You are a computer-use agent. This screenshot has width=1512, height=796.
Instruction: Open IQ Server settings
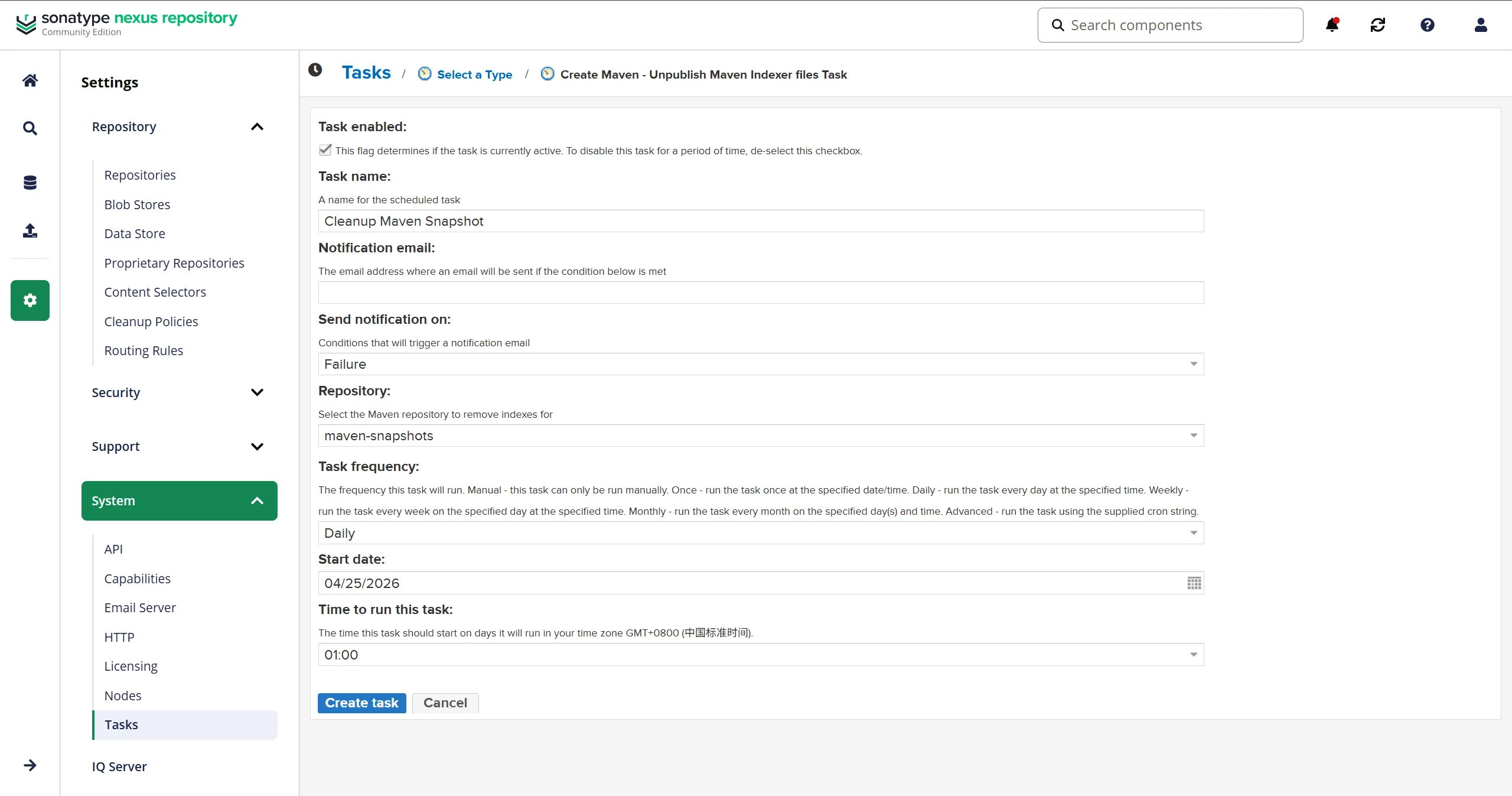click(119, 767)
